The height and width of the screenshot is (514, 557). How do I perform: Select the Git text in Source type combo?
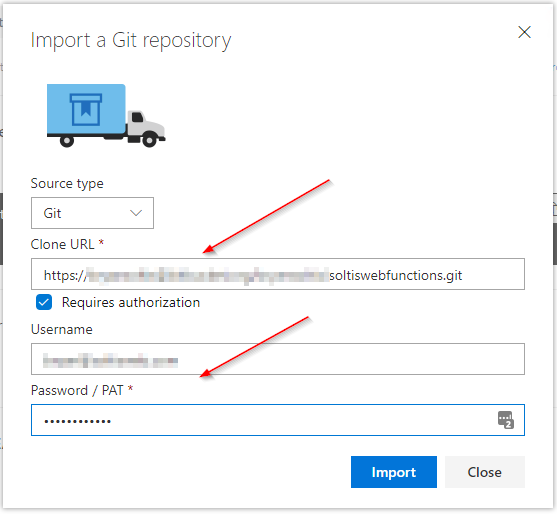point(53,213)
